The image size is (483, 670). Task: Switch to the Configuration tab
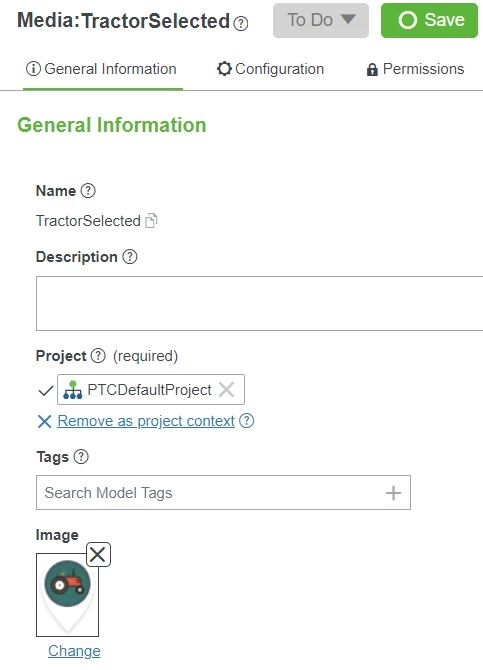point(270,69)
